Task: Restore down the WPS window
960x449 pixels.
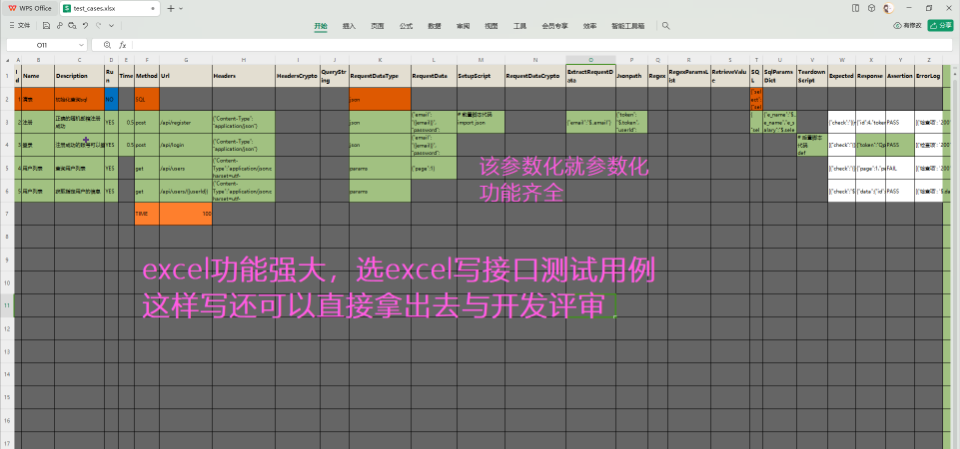Action: 929,8
